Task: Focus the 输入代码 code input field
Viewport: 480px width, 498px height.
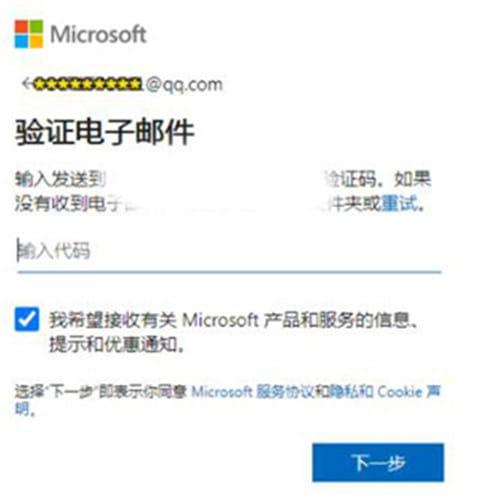Action: tap(229, 251)
